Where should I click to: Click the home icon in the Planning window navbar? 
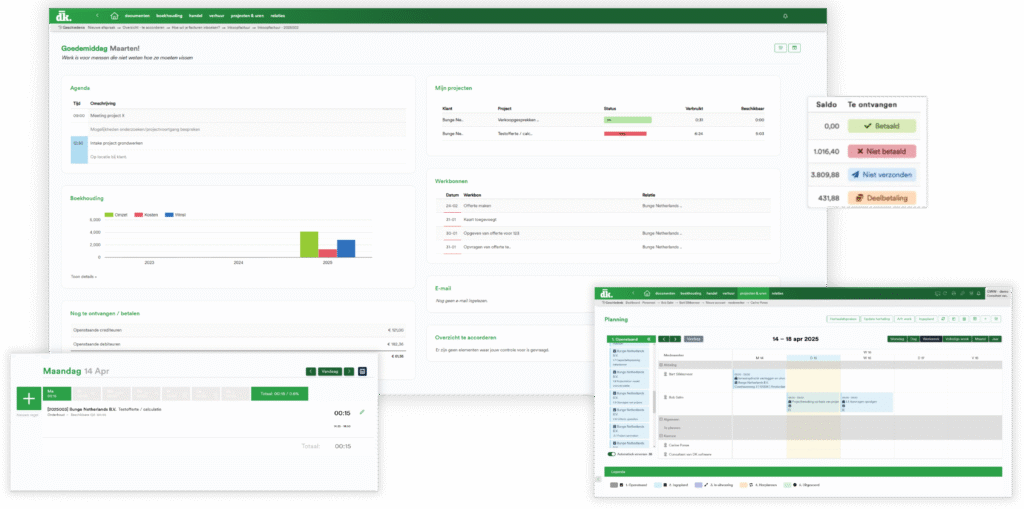click(645, 293)
